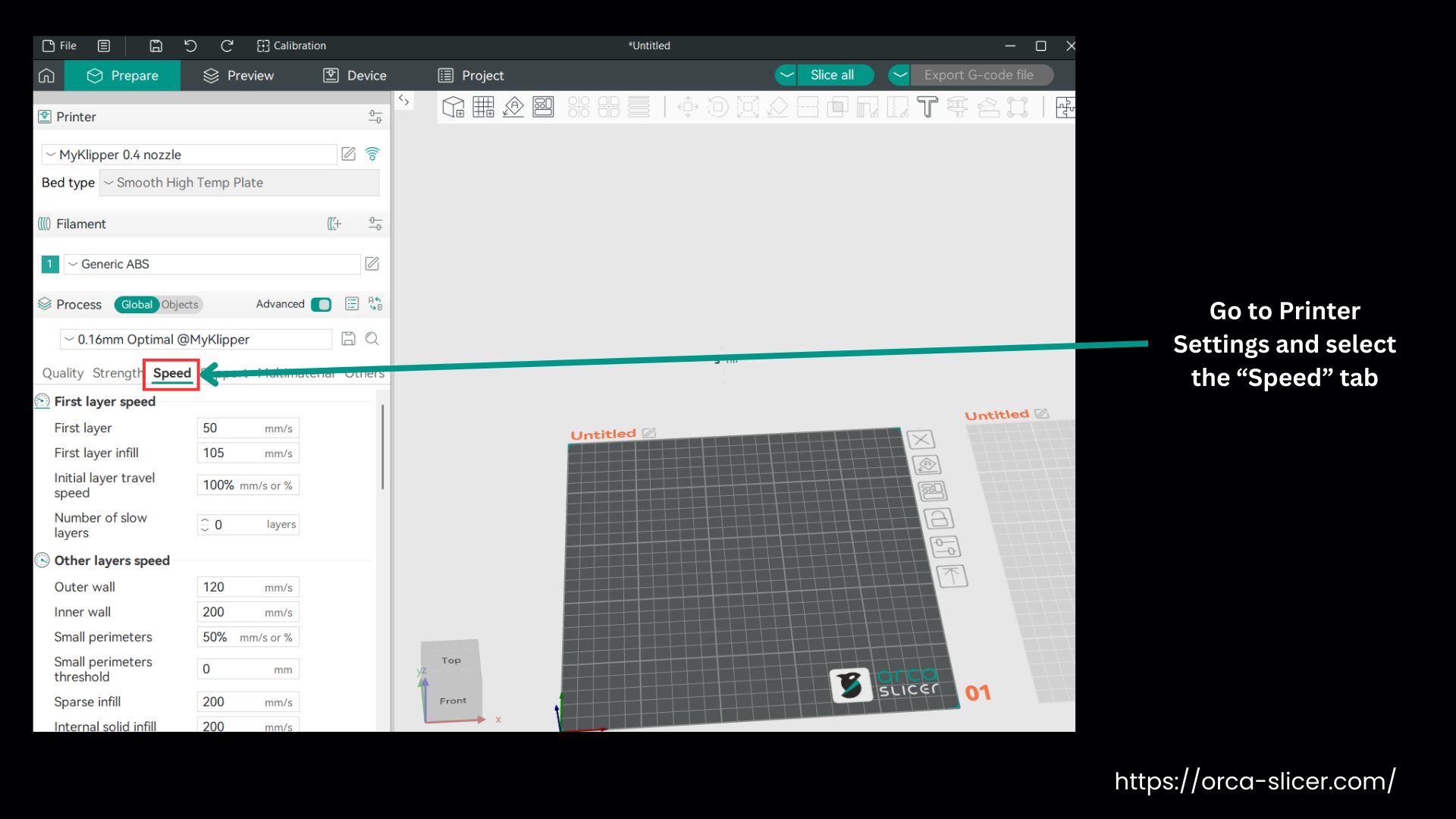Click the plate settings sliders icon
Image resolution: width=1456 pixels, height=819 pixels.
945,546
